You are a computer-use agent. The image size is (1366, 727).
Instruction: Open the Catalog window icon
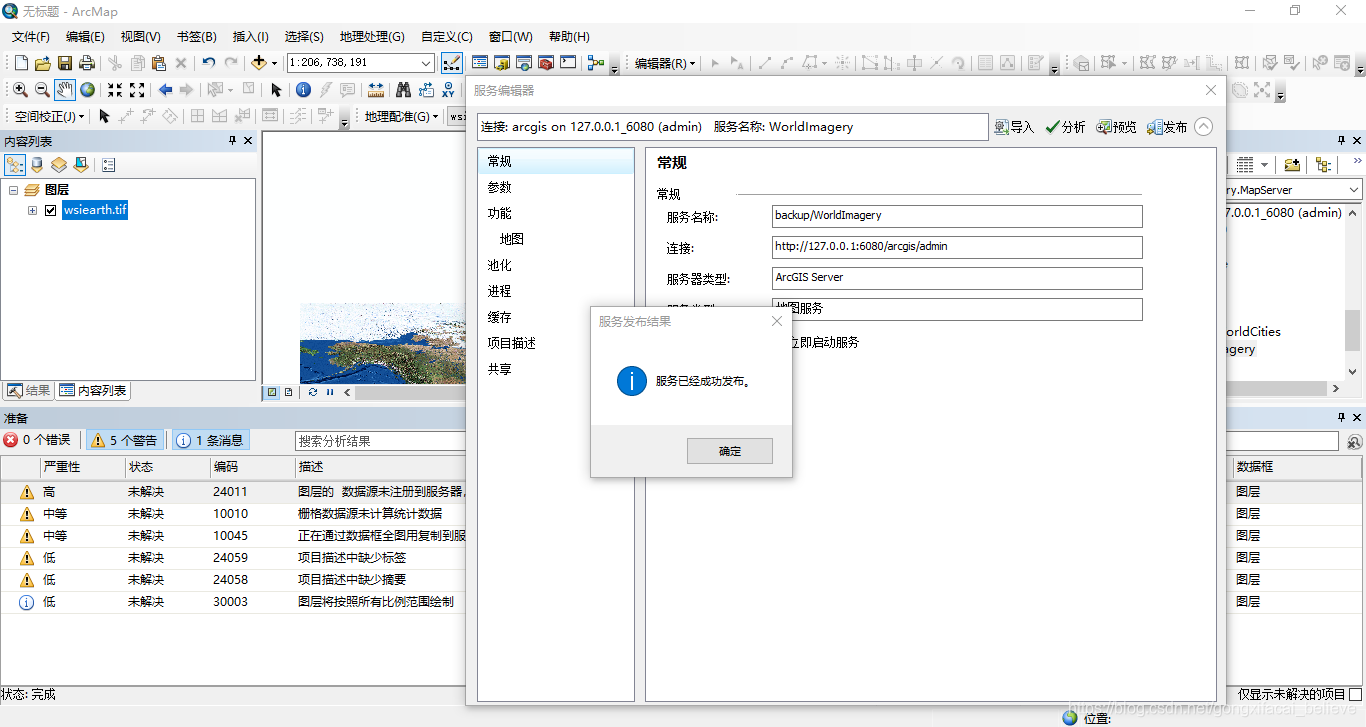[x=502, y=63]
